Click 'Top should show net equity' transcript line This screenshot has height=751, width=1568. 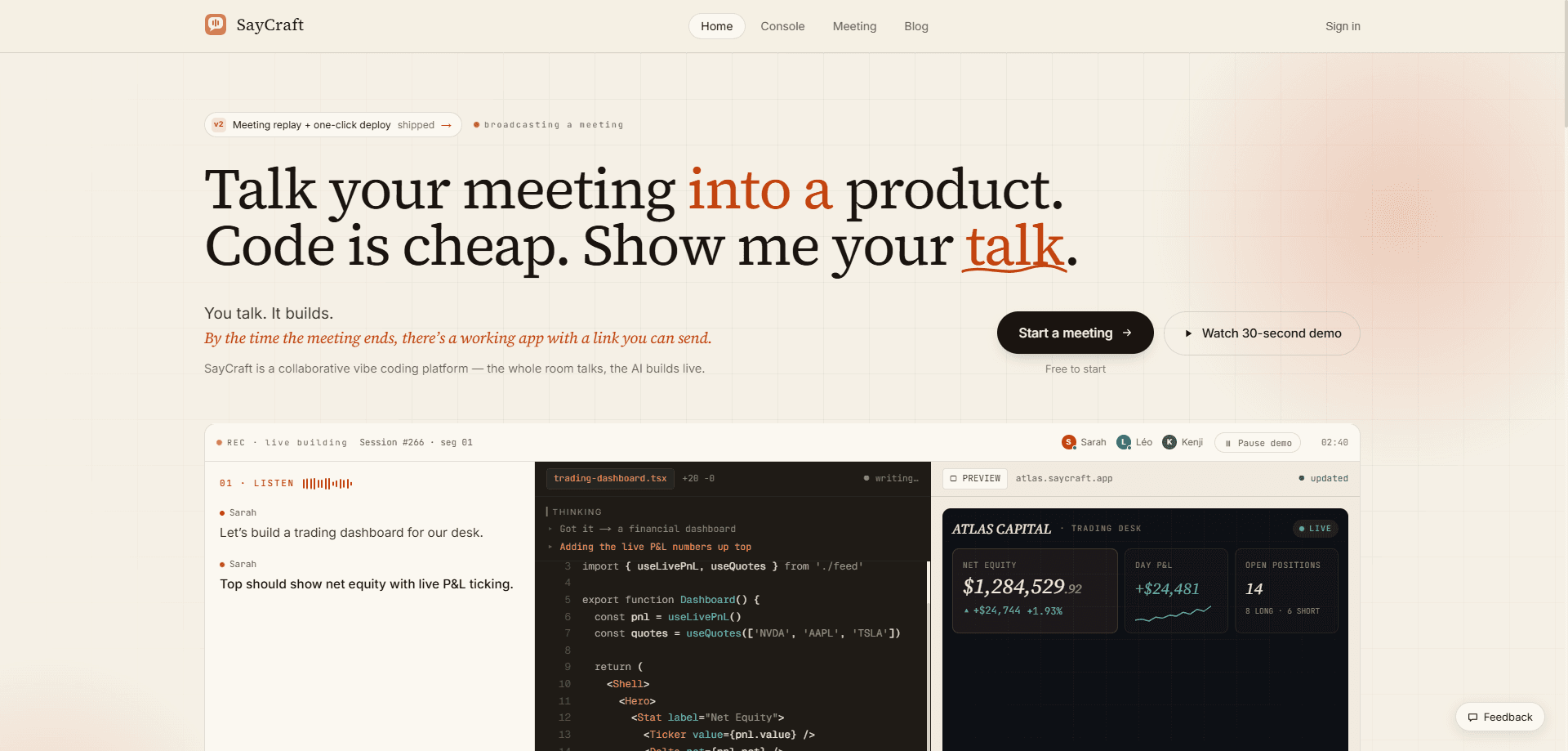pos(366,584)
